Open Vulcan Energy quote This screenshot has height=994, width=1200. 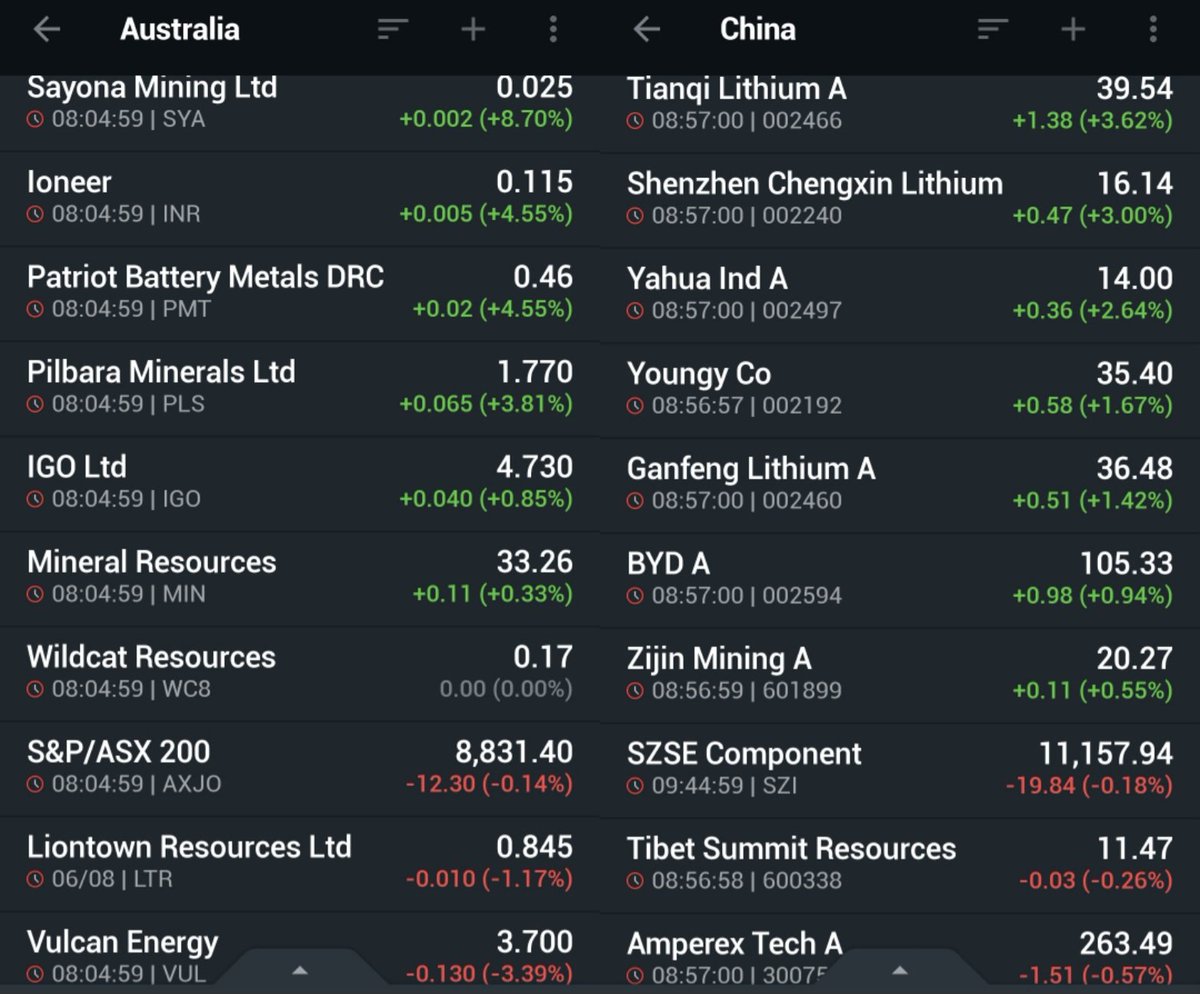pos(300,949)
